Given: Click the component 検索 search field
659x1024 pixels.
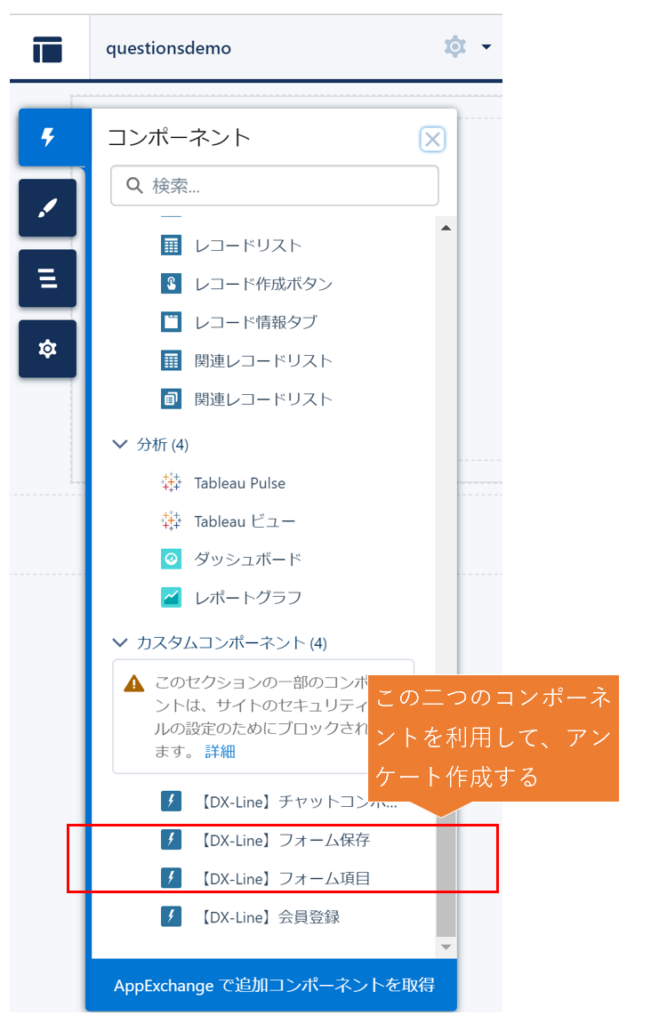Looking at the screenshot, I should click(x=274, y=186).
